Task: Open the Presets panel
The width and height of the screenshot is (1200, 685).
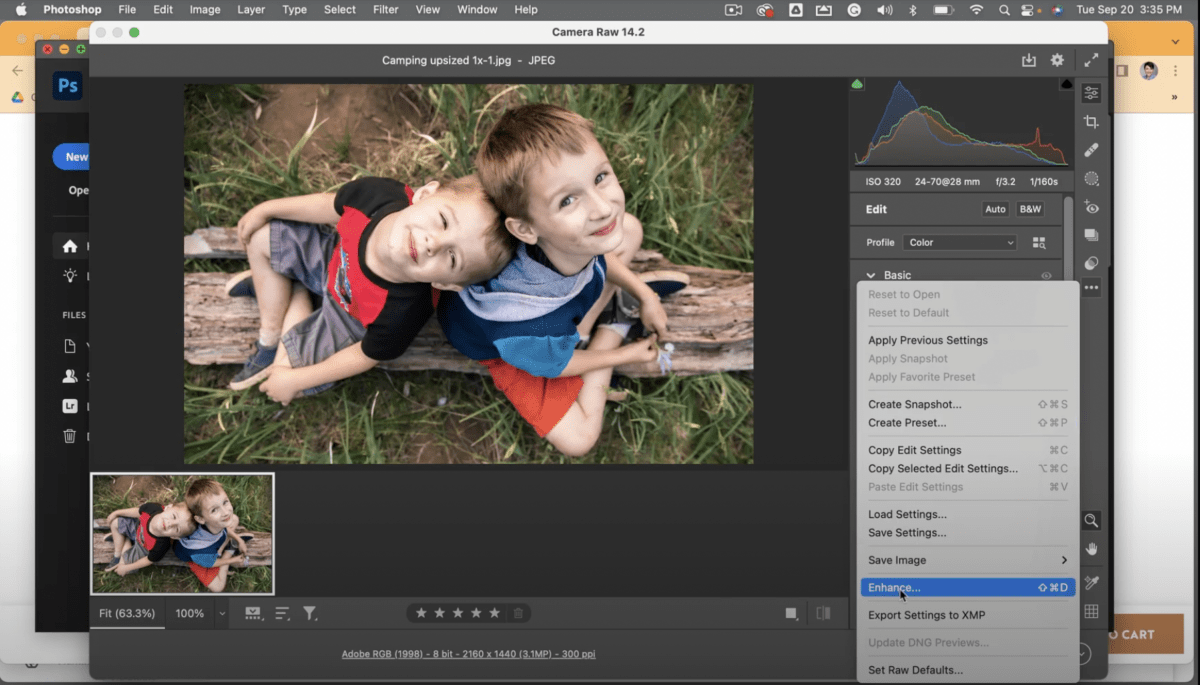Action: tap(1091, 235)
